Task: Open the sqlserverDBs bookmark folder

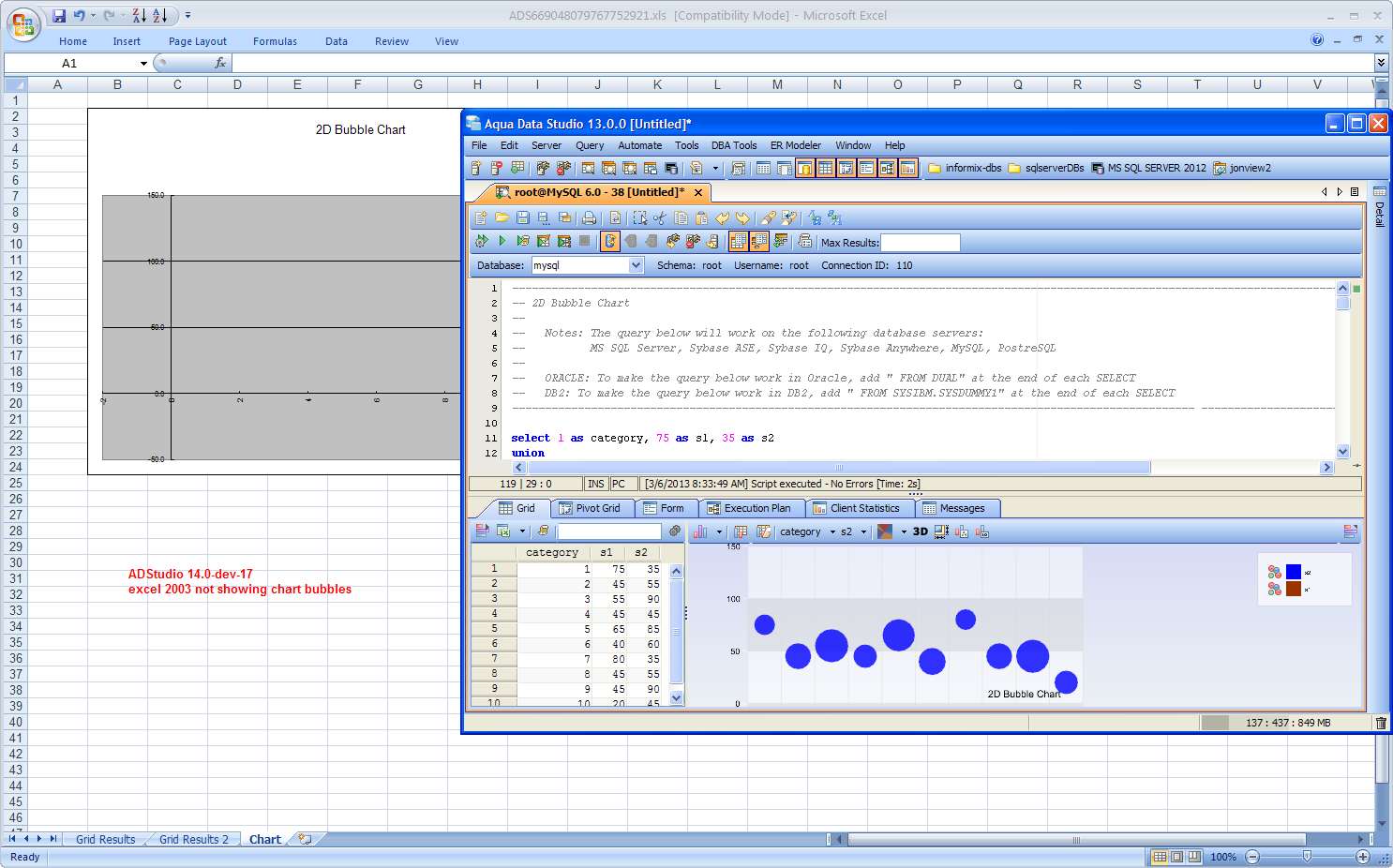Action: [1046, 169]
